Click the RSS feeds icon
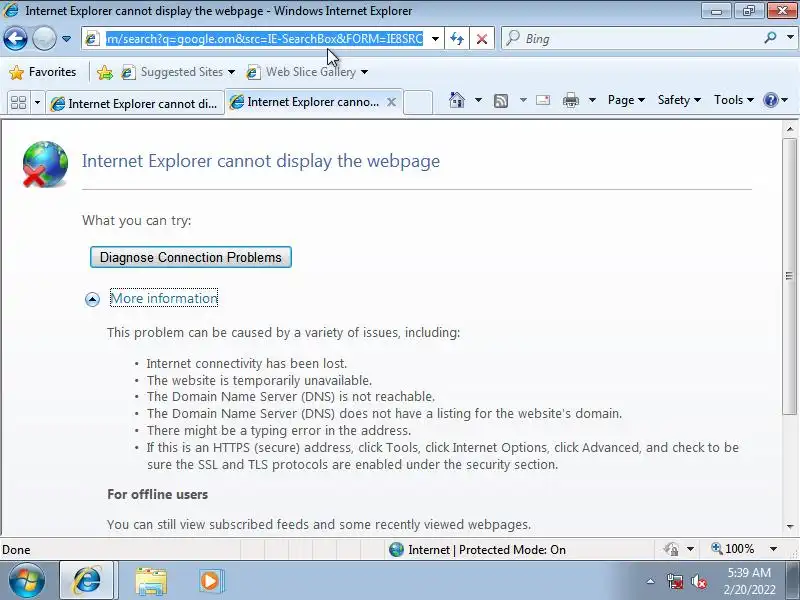Viewport: 800px width, 600px height. click(x=501, y=101)
